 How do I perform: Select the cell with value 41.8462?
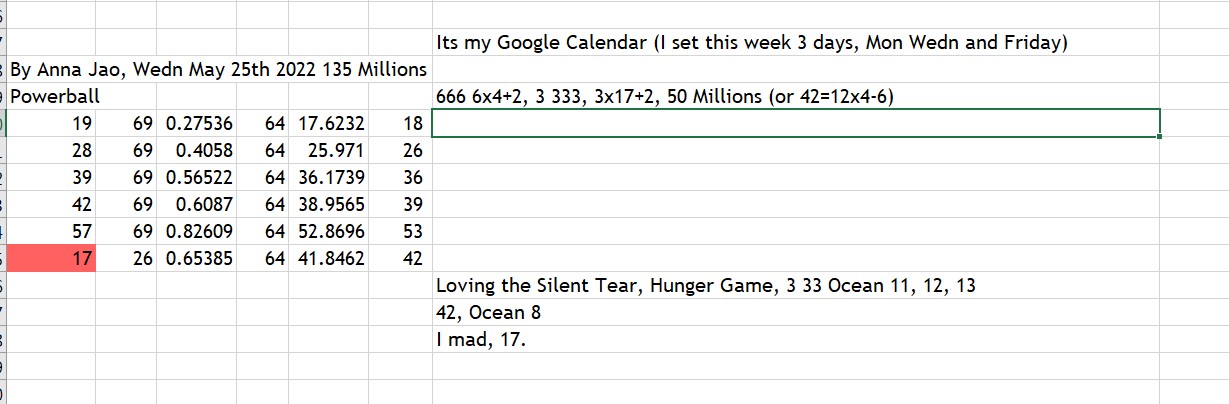coord(330,259)
